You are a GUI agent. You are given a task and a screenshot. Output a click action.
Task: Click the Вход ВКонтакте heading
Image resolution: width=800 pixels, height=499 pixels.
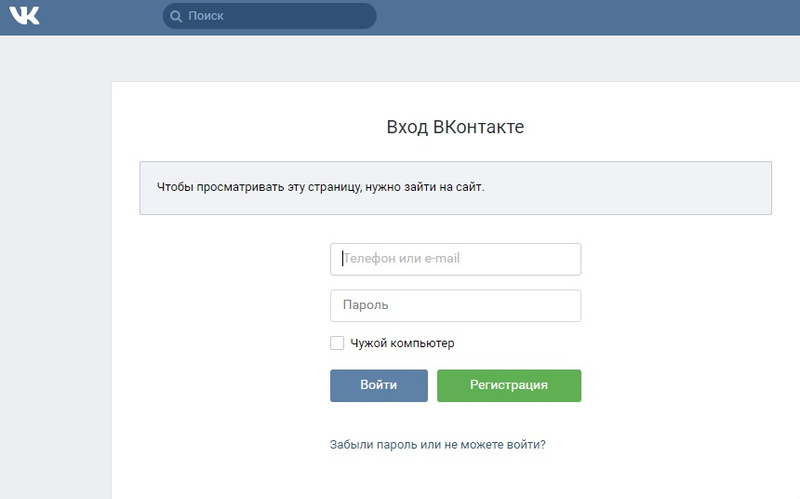point(455,127)
